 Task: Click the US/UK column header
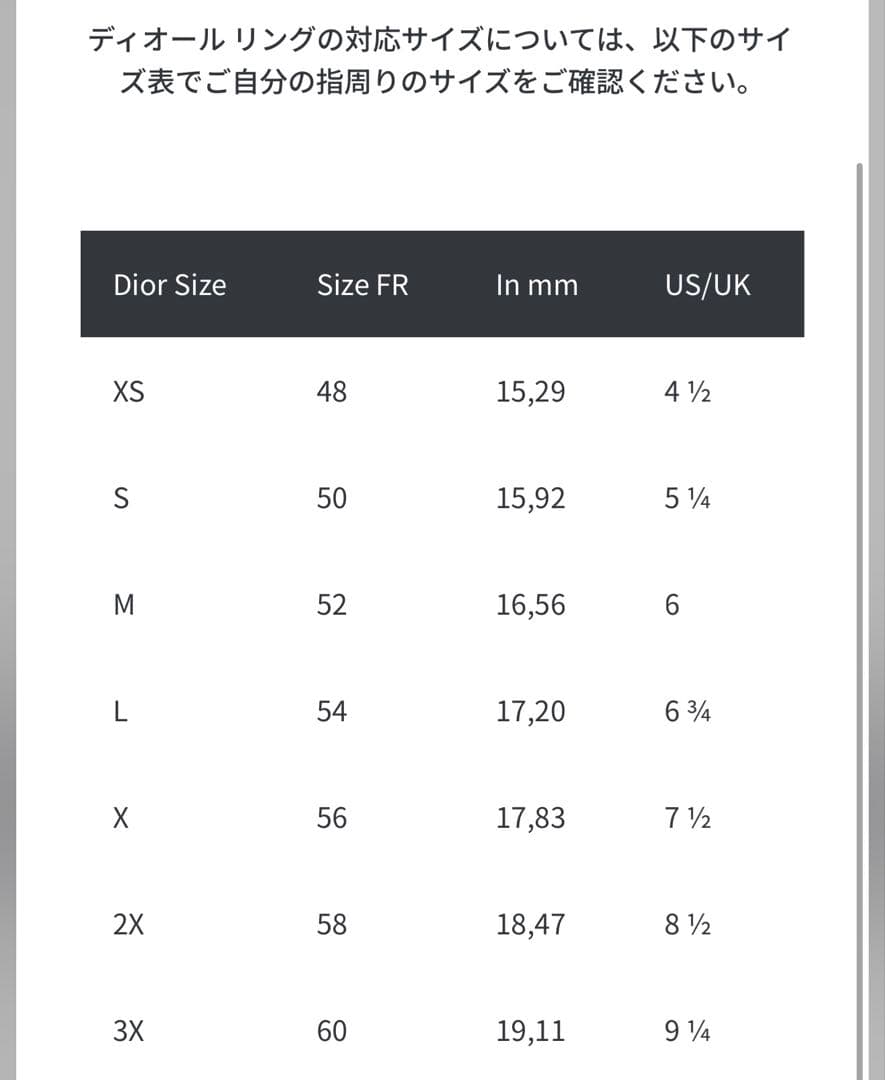tap(707, 285)
